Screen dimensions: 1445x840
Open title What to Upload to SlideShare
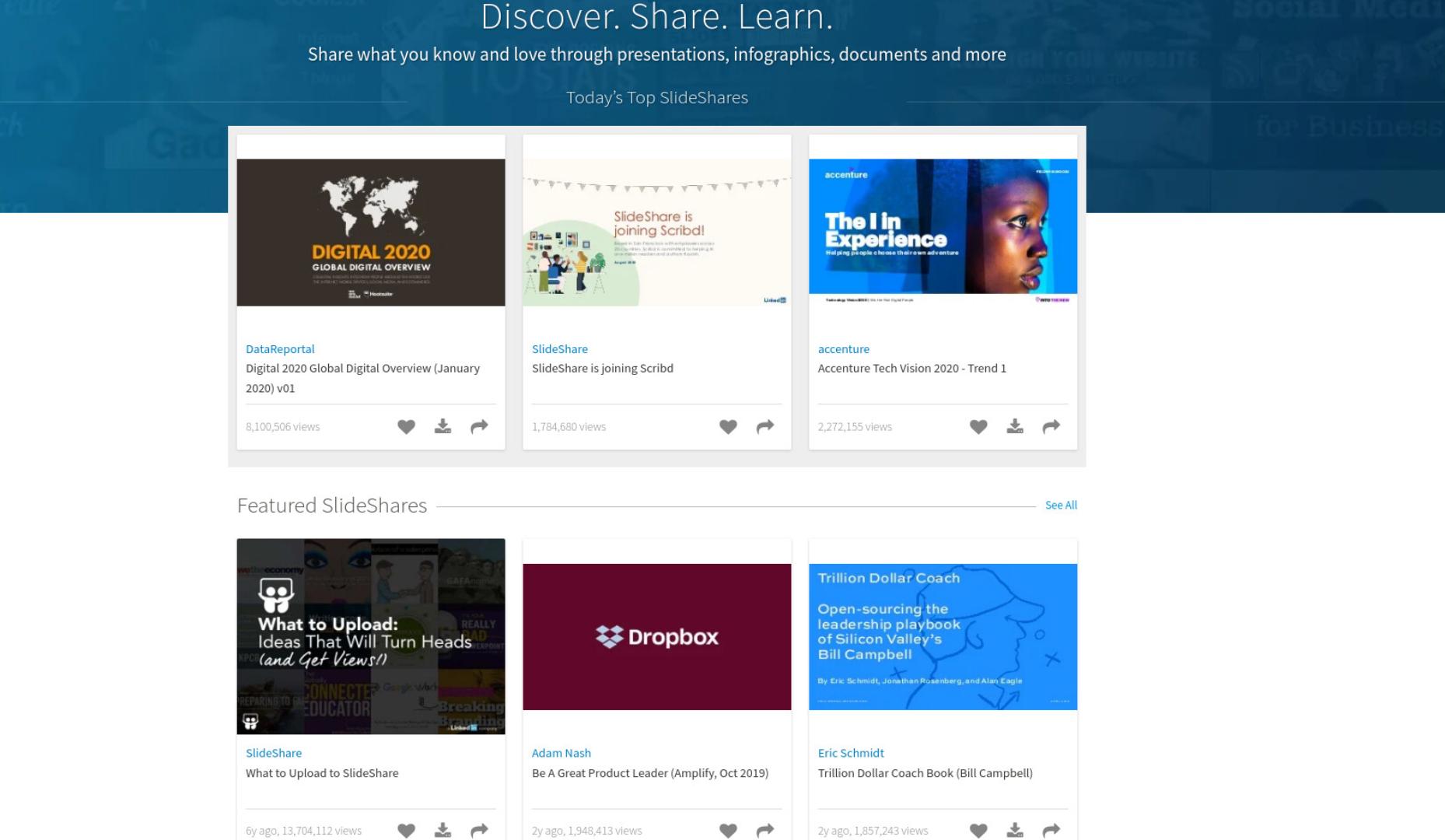pyautogui.click(x=322, y=773)
